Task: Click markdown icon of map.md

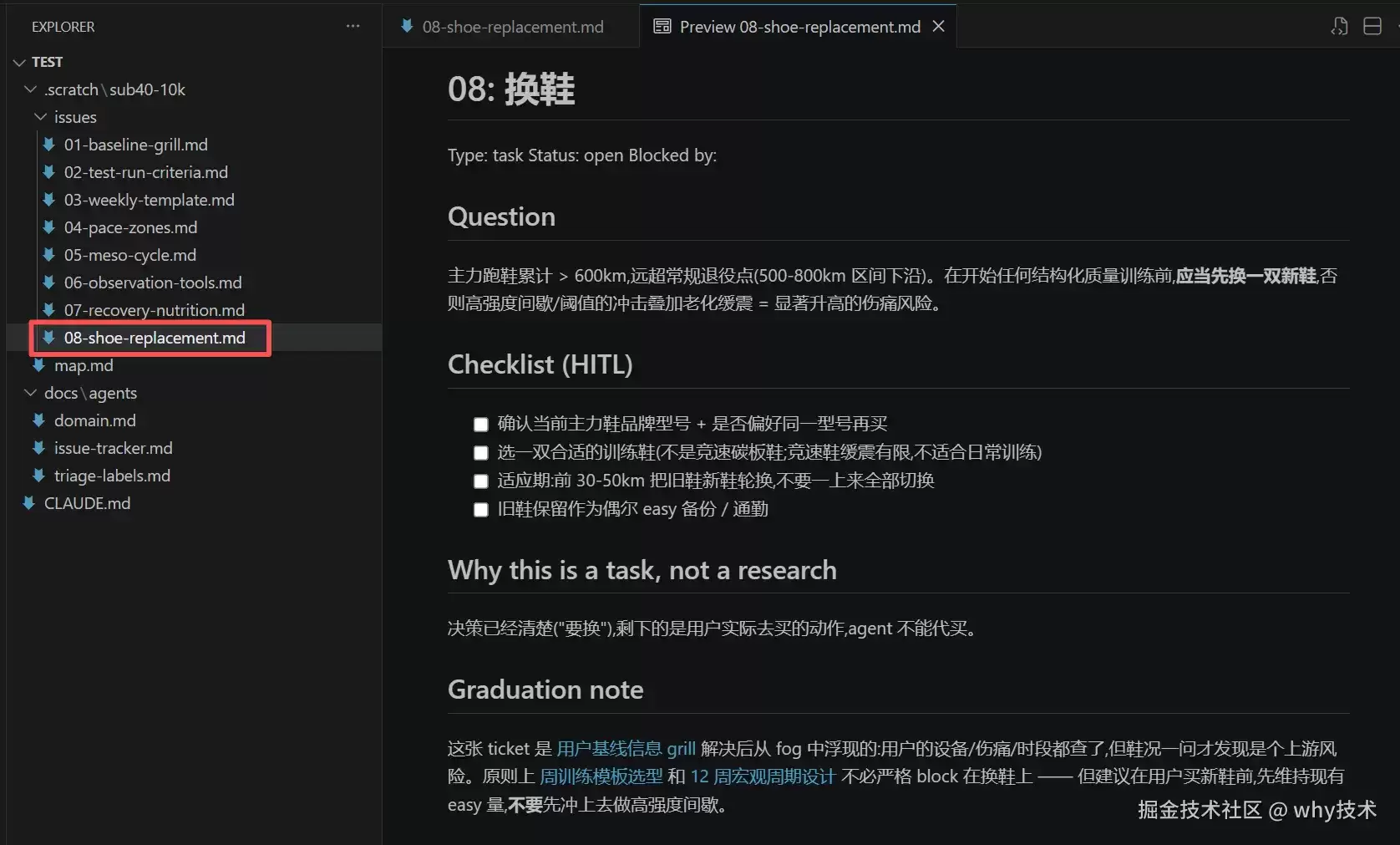Action: point(38,365)
